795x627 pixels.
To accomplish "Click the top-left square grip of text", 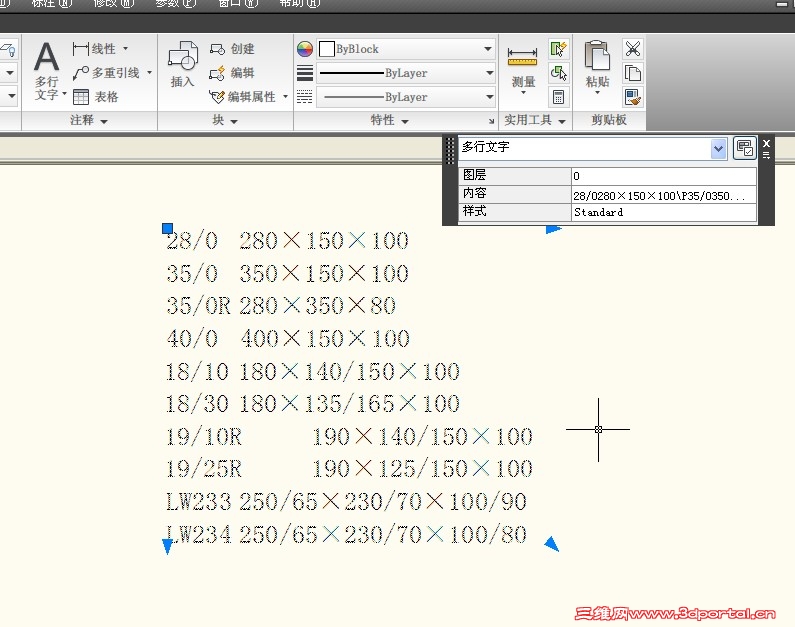I will 167,229.
